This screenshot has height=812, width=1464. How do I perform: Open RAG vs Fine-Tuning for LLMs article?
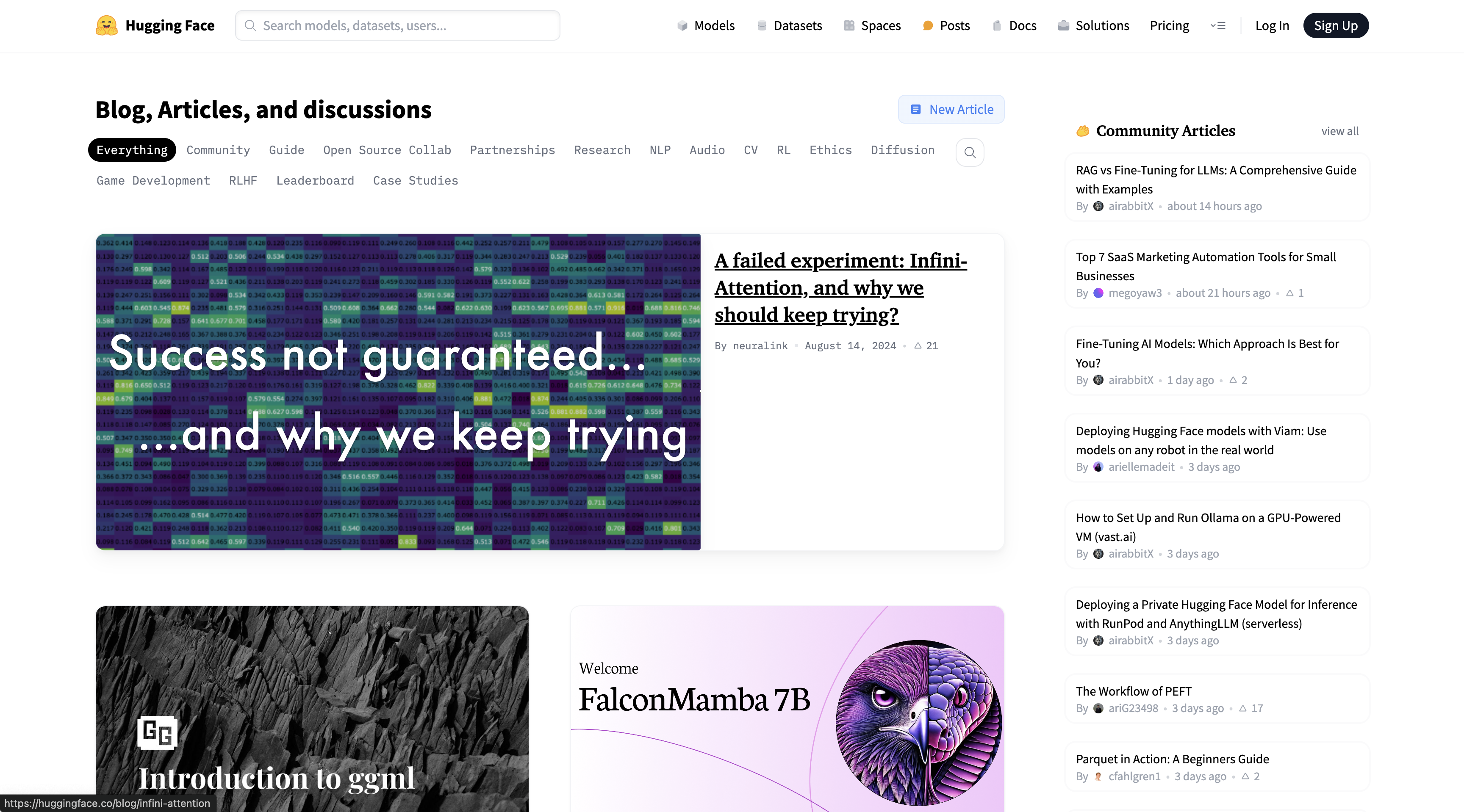pos(1216,180)
